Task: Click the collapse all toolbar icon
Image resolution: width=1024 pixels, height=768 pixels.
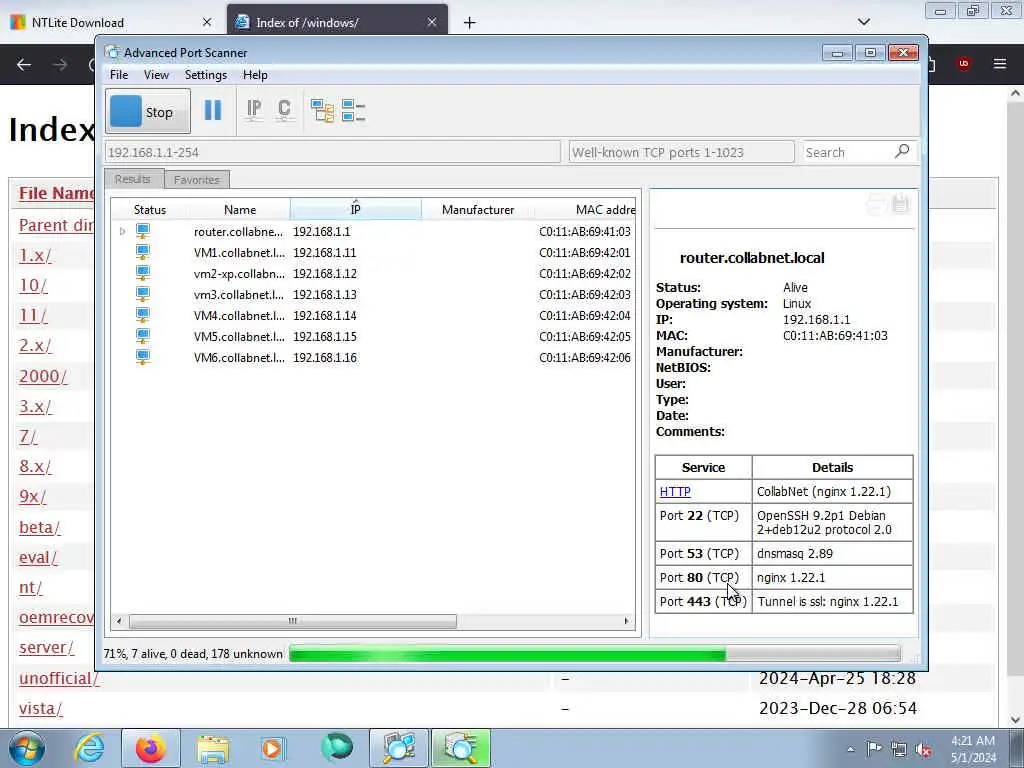Action: [x=353, y=110]
